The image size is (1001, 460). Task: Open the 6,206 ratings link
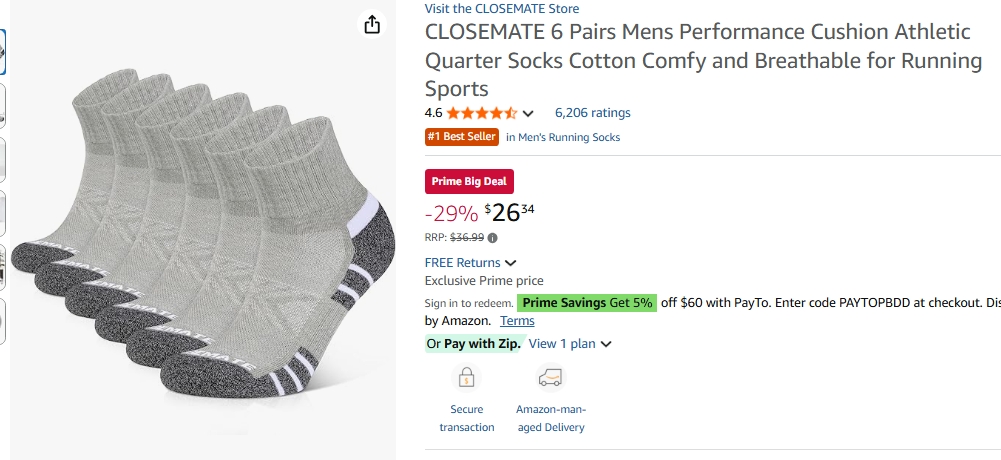tap(593, 113)
